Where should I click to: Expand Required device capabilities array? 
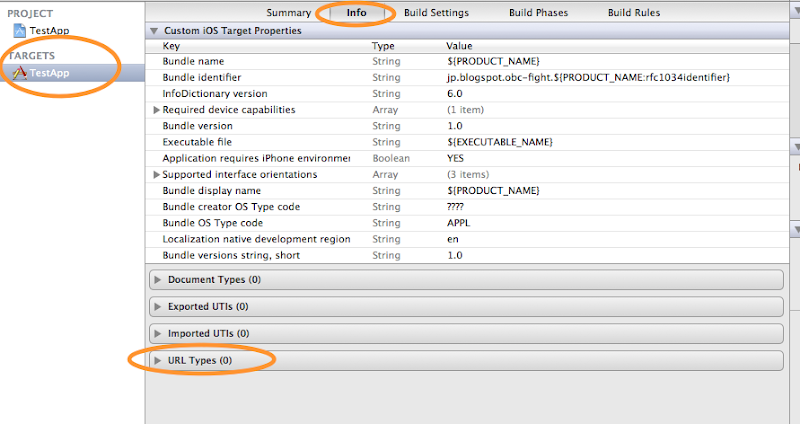coord(157,110)
